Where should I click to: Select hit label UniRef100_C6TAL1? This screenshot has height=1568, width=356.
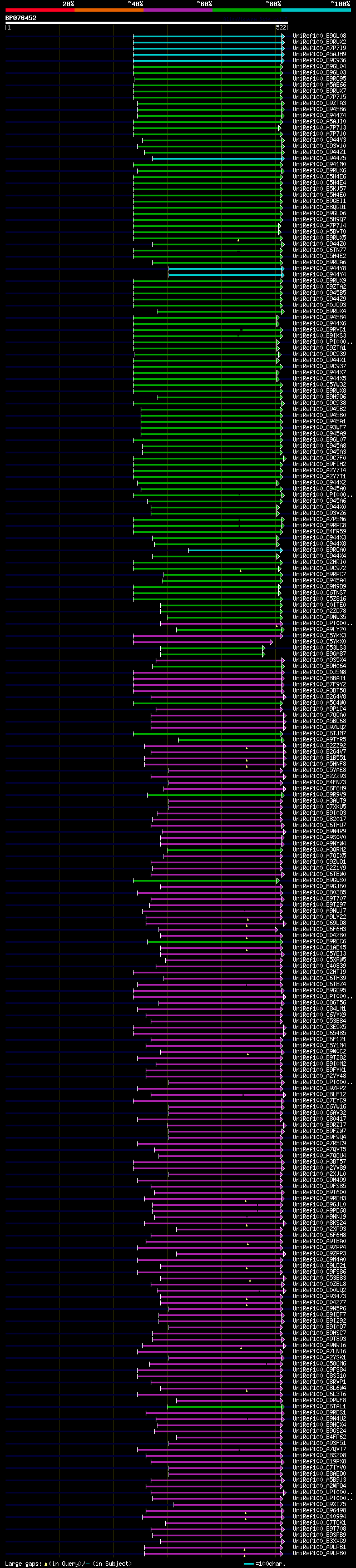click(319, 1407)
